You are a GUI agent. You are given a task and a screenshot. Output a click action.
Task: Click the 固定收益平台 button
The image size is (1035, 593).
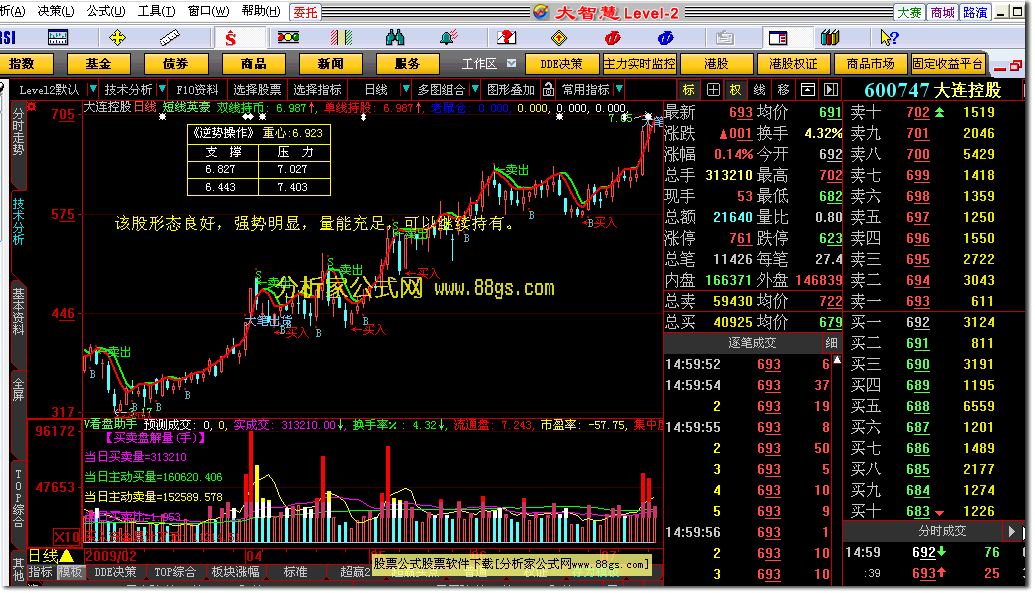[x=947, y=63]
